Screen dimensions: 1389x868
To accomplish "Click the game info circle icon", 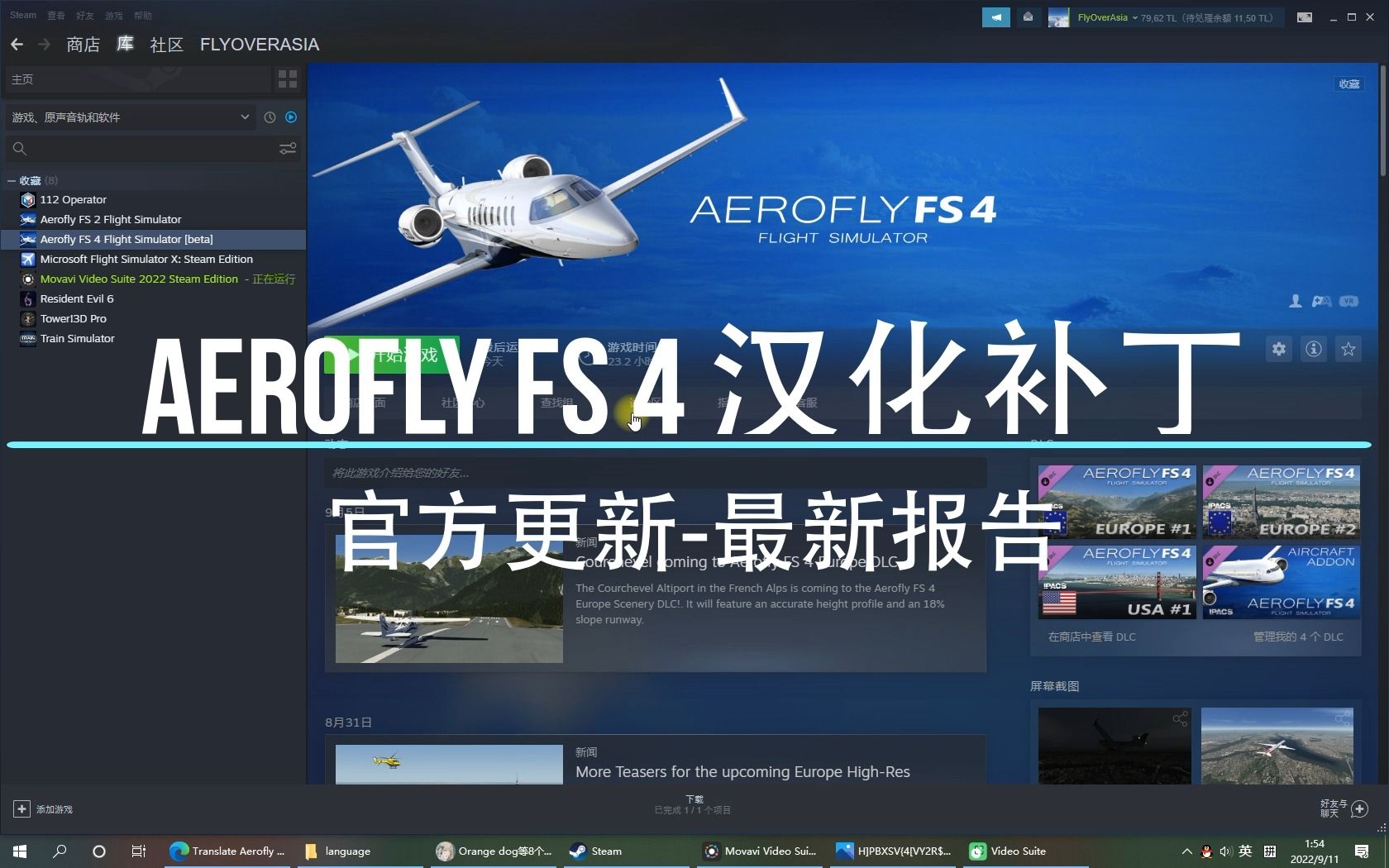I will [x=1313, y=349].
